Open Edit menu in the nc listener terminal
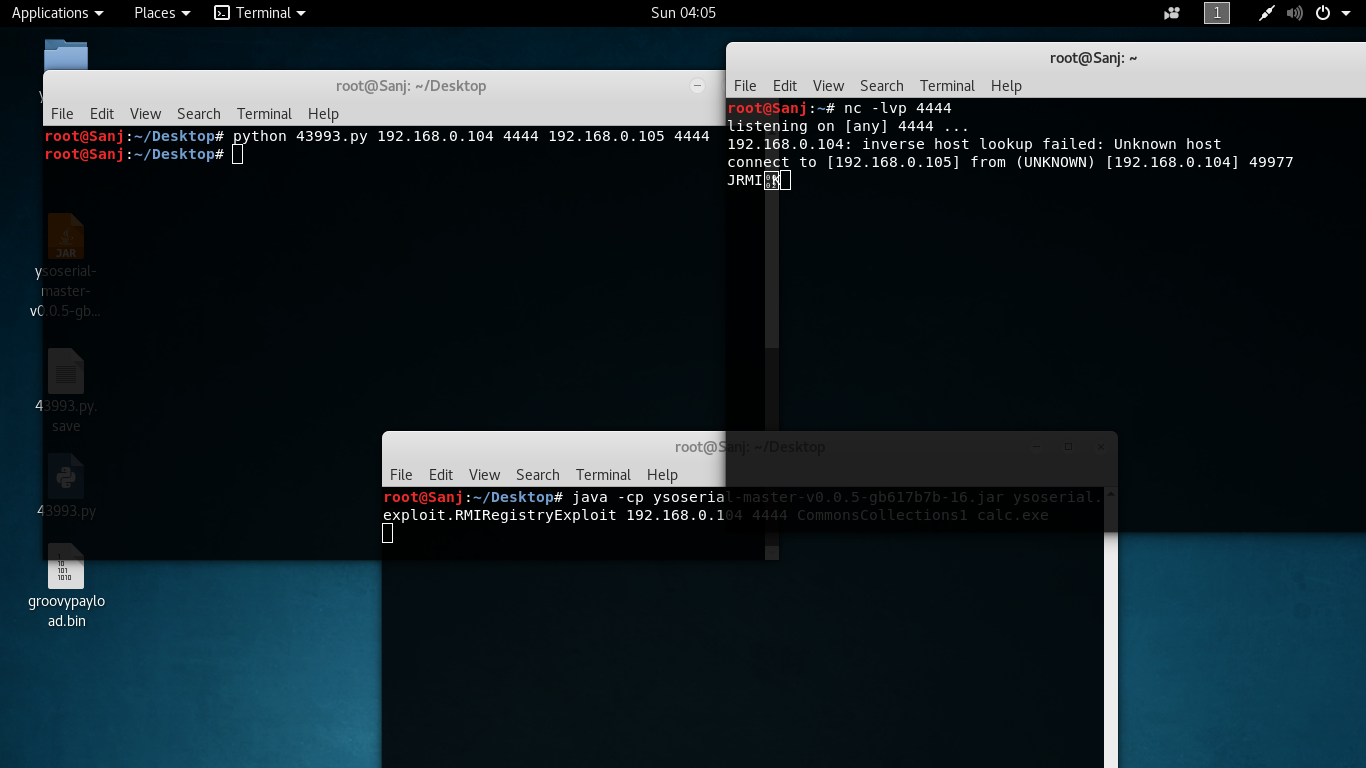 785,86
